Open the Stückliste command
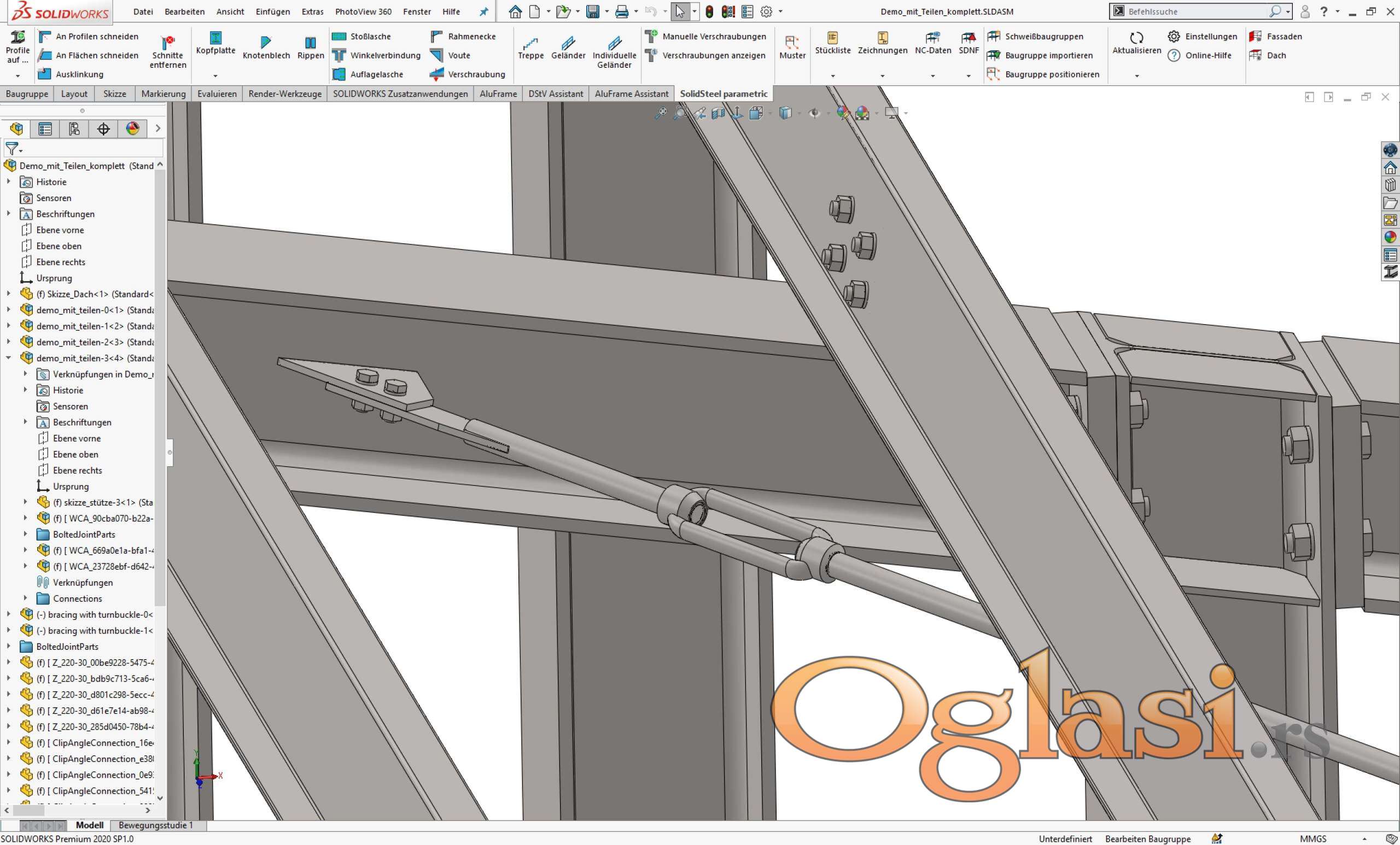Viewport: 1400px width, 845px height. pos(832,38)
